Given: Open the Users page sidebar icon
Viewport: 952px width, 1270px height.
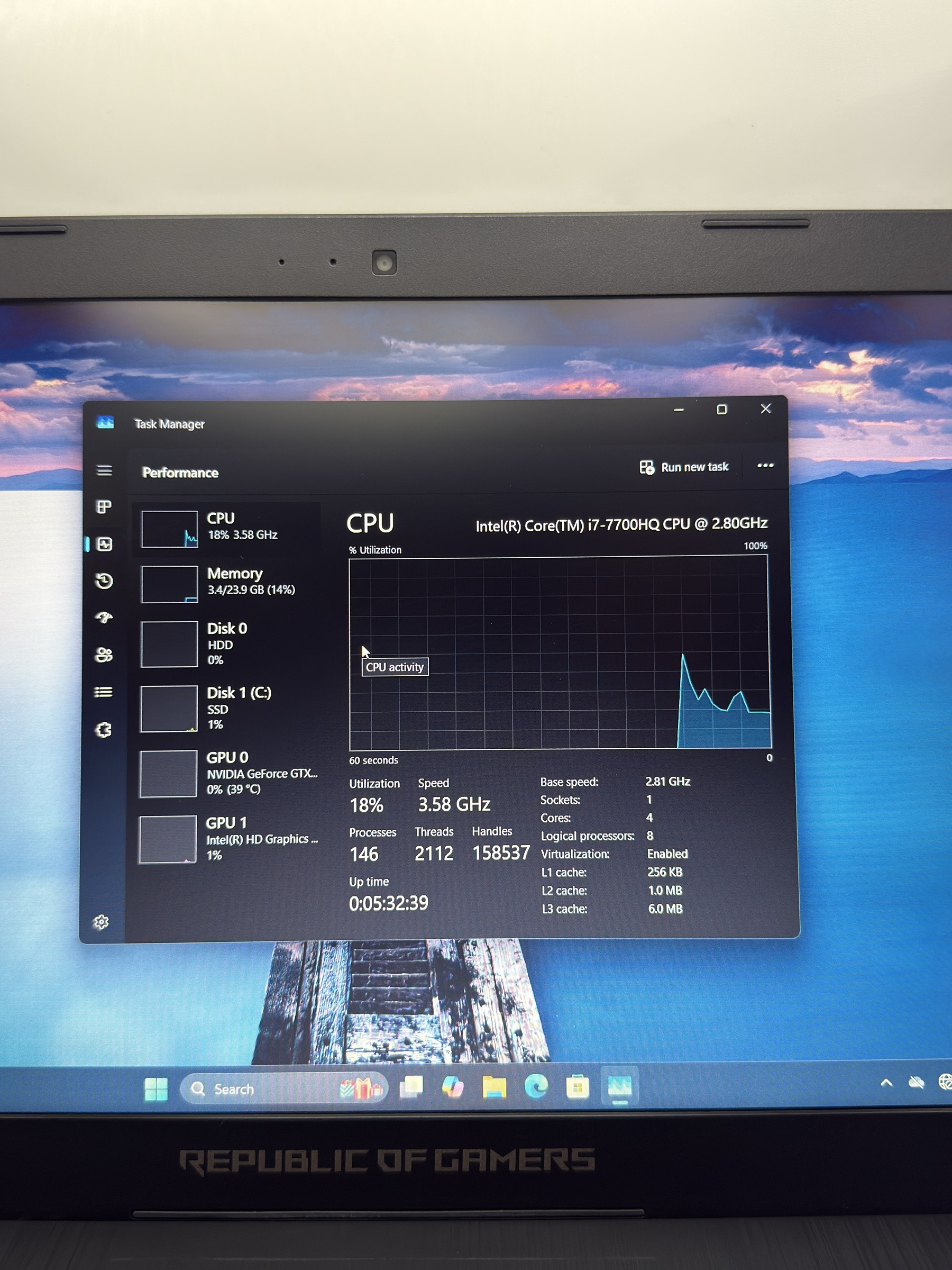Looking at the screenshot, I should point(104,655).
